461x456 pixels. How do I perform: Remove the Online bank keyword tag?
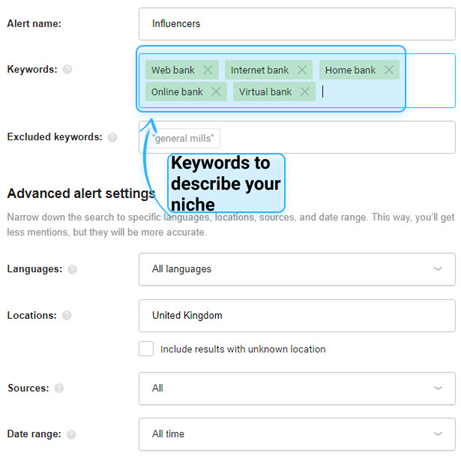[x=216, y=92]
